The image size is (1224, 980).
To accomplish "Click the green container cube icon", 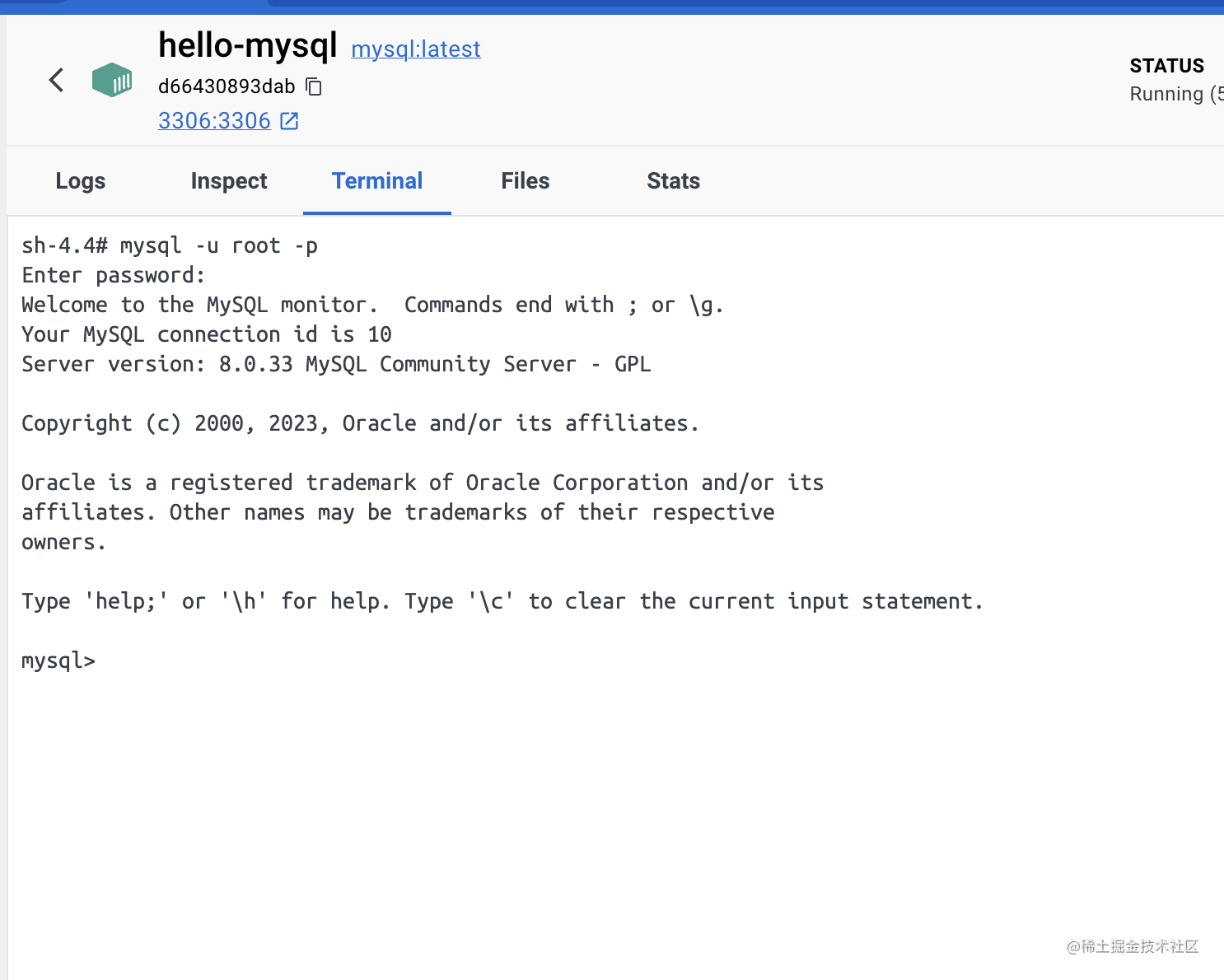I will click(112, 80).
